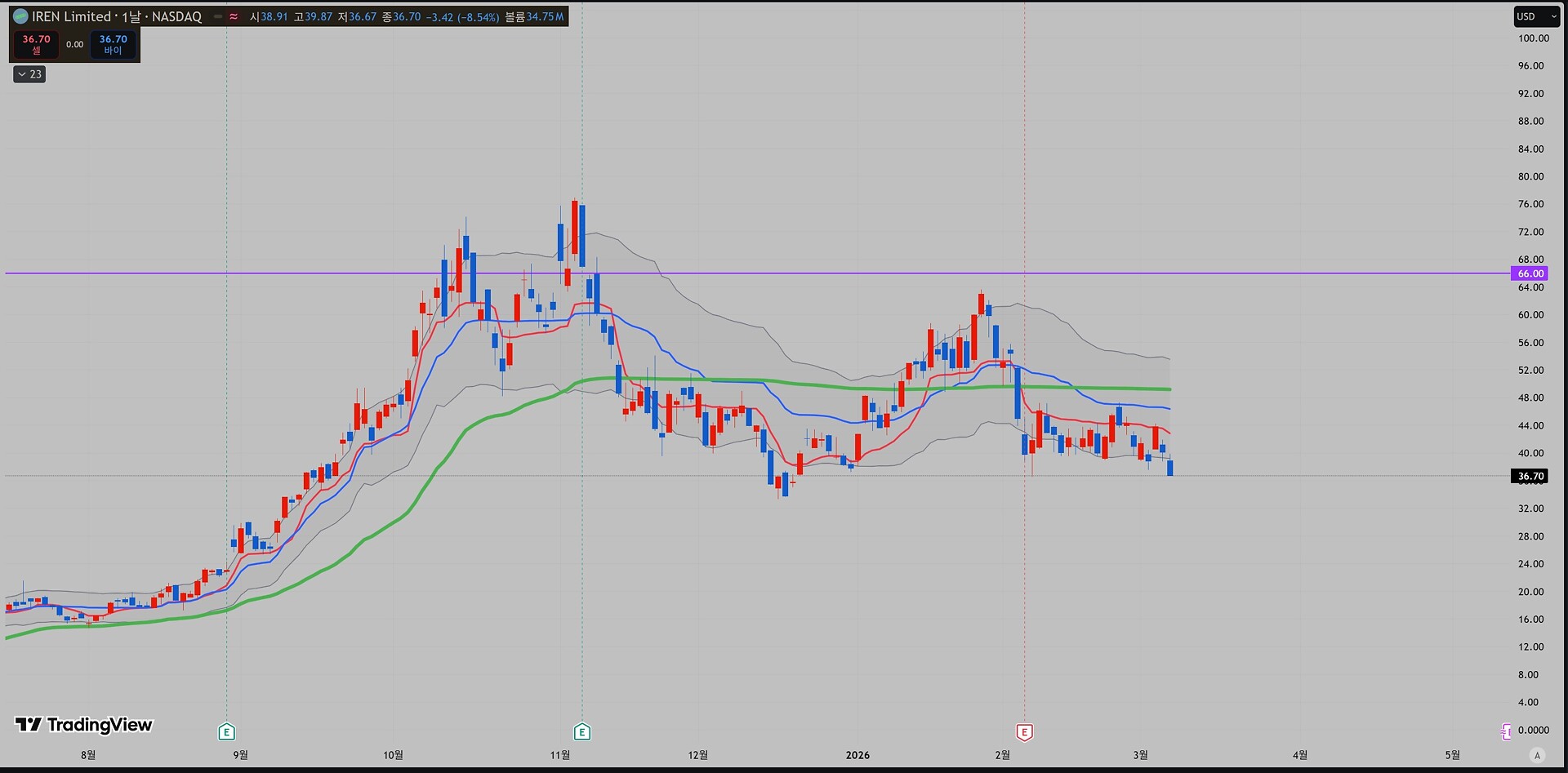Expand the collapsed indicator legend showing 23
Image resolution: width=1568 pixels, height=773 pixels.
[x=29, y=74]
